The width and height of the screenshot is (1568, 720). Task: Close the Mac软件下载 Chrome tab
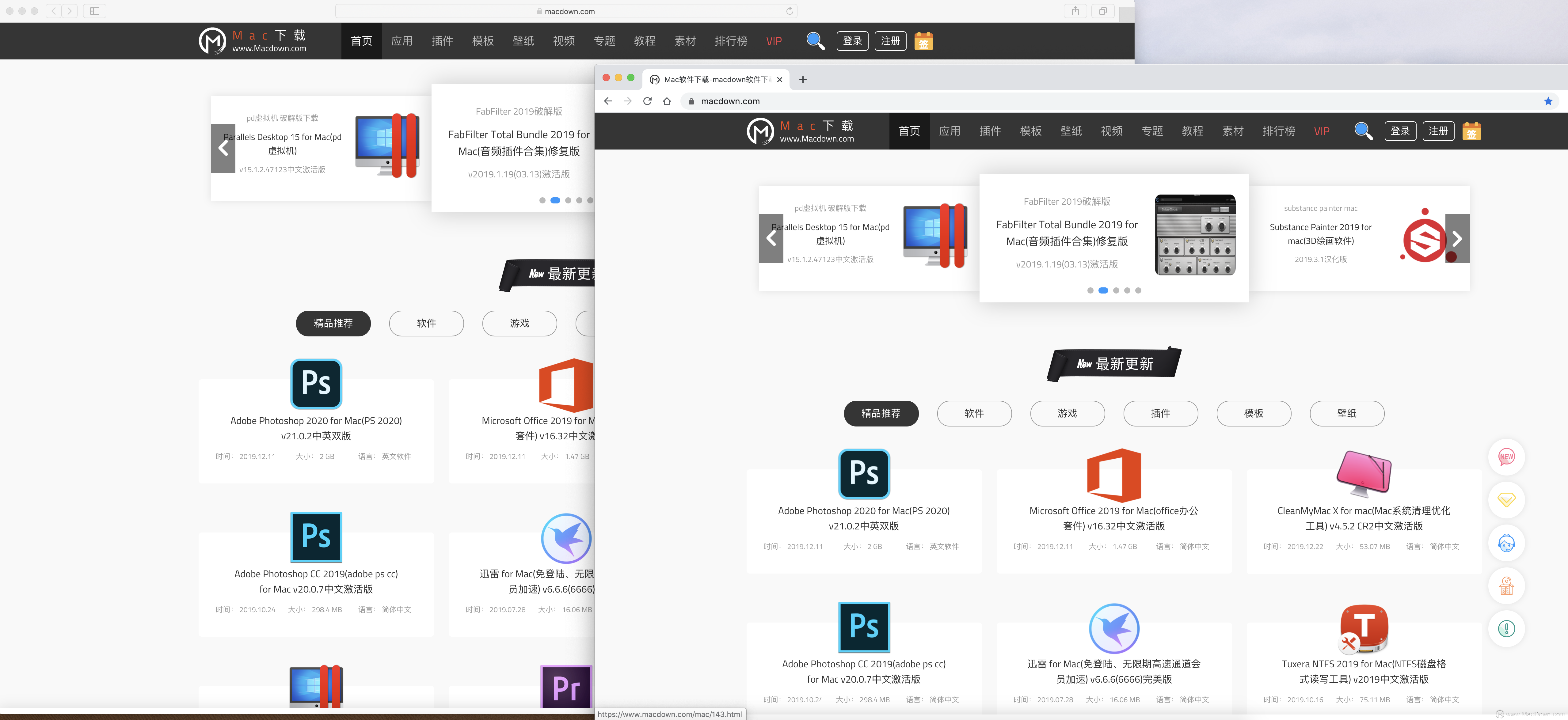pos(779,79)
